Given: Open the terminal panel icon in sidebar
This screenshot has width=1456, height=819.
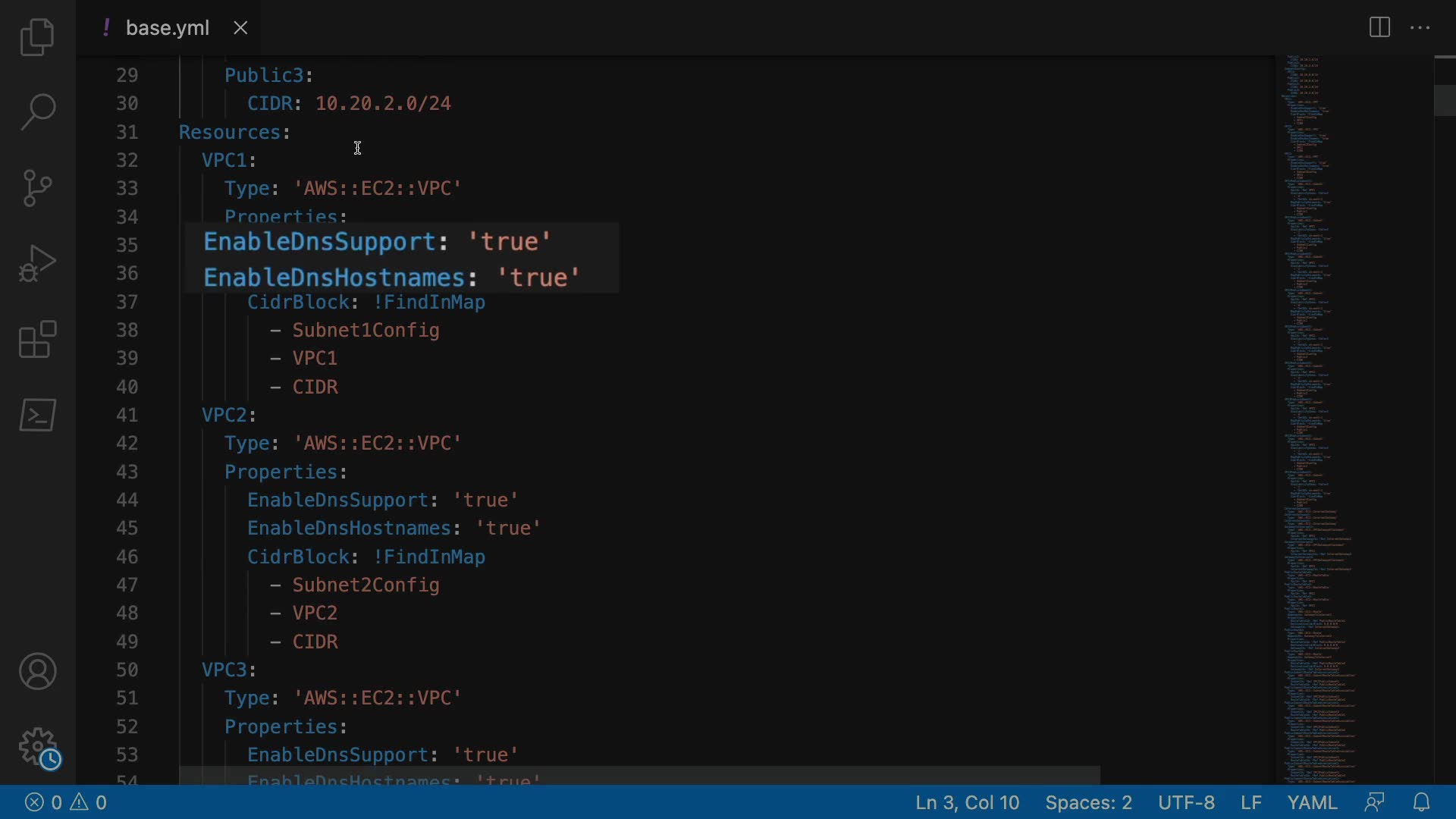Looking at the screenshot, I should pos(37,415).
